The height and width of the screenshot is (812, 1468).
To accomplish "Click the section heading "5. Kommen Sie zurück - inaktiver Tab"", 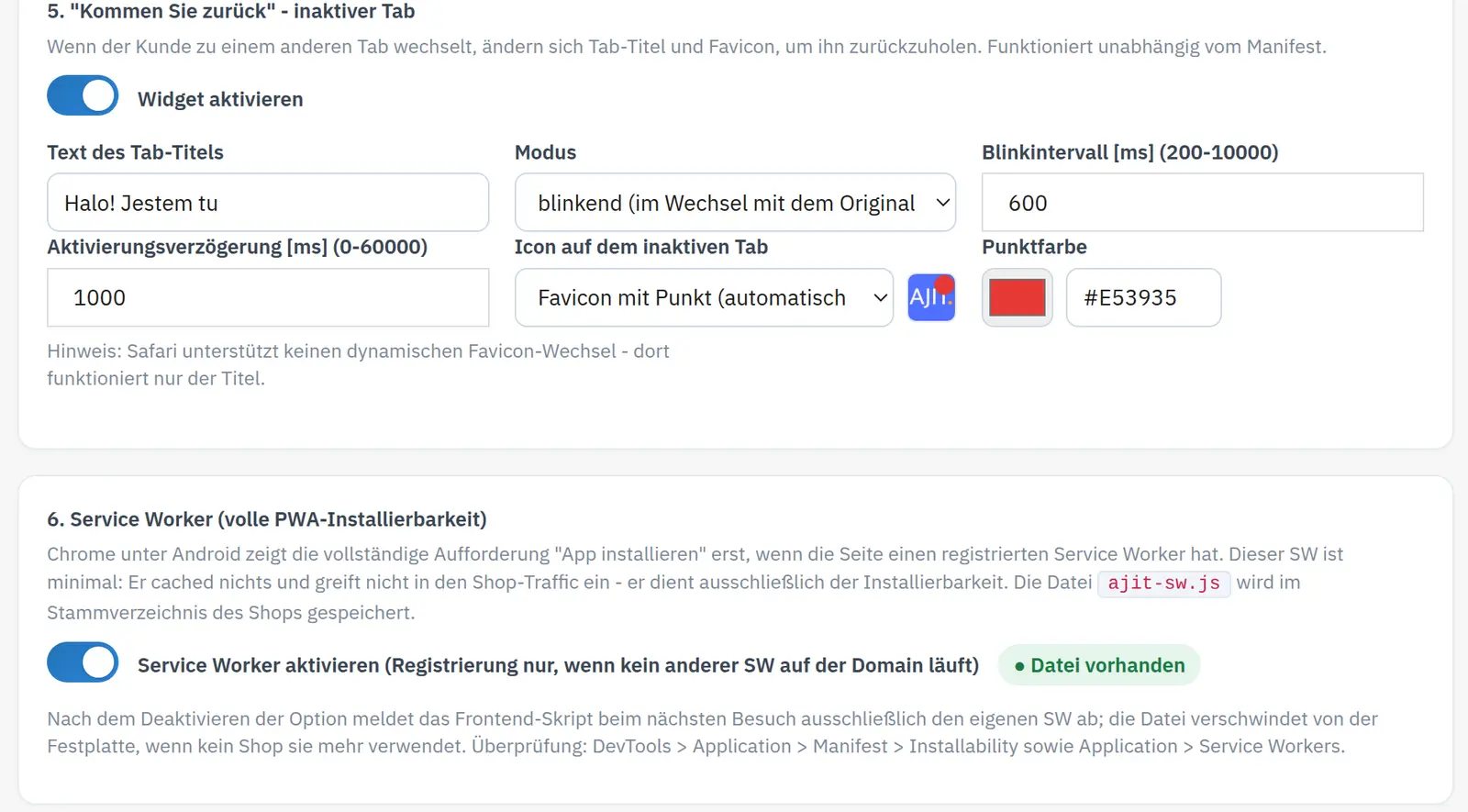I will tap(231, 11).
